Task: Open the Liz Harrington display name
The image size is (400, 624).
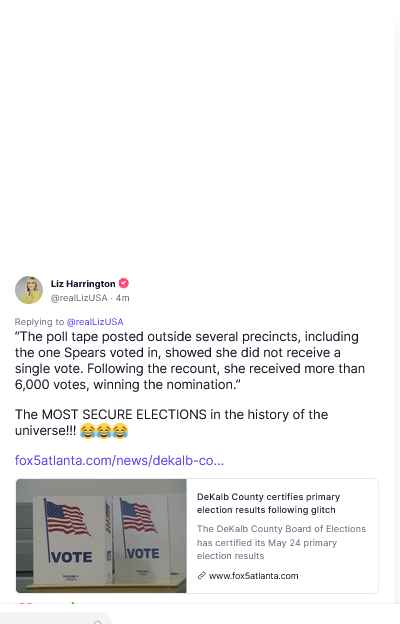Action: (x=83, y=284)
